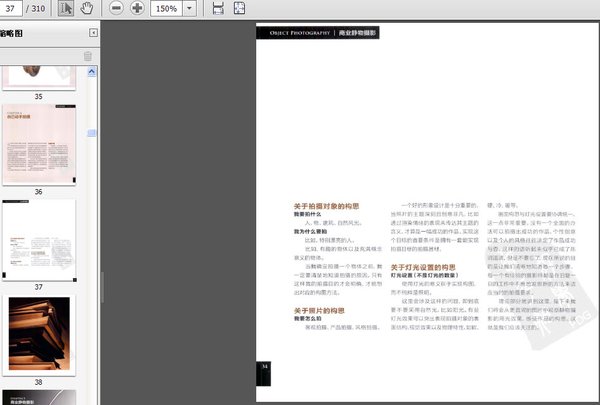Click the zoom out minus button
This screenshot has height=405, width=600.
(116, 8)
